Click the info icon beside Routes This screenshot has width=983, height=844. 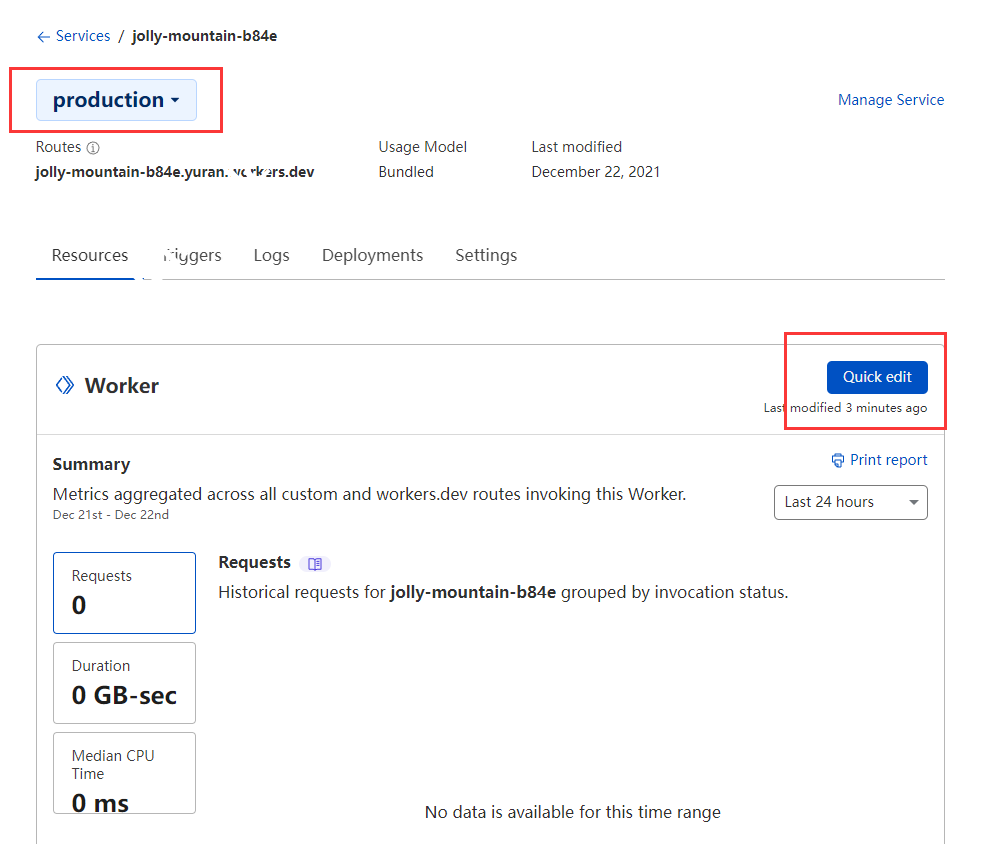(93, 148)
